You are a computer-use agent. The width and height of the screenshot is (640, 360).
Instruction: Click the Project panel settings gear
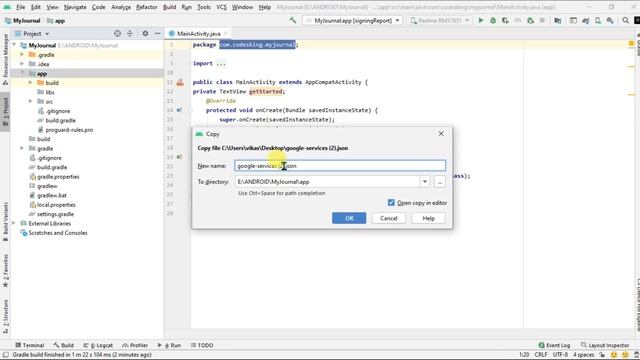click(x=145, y=33)
